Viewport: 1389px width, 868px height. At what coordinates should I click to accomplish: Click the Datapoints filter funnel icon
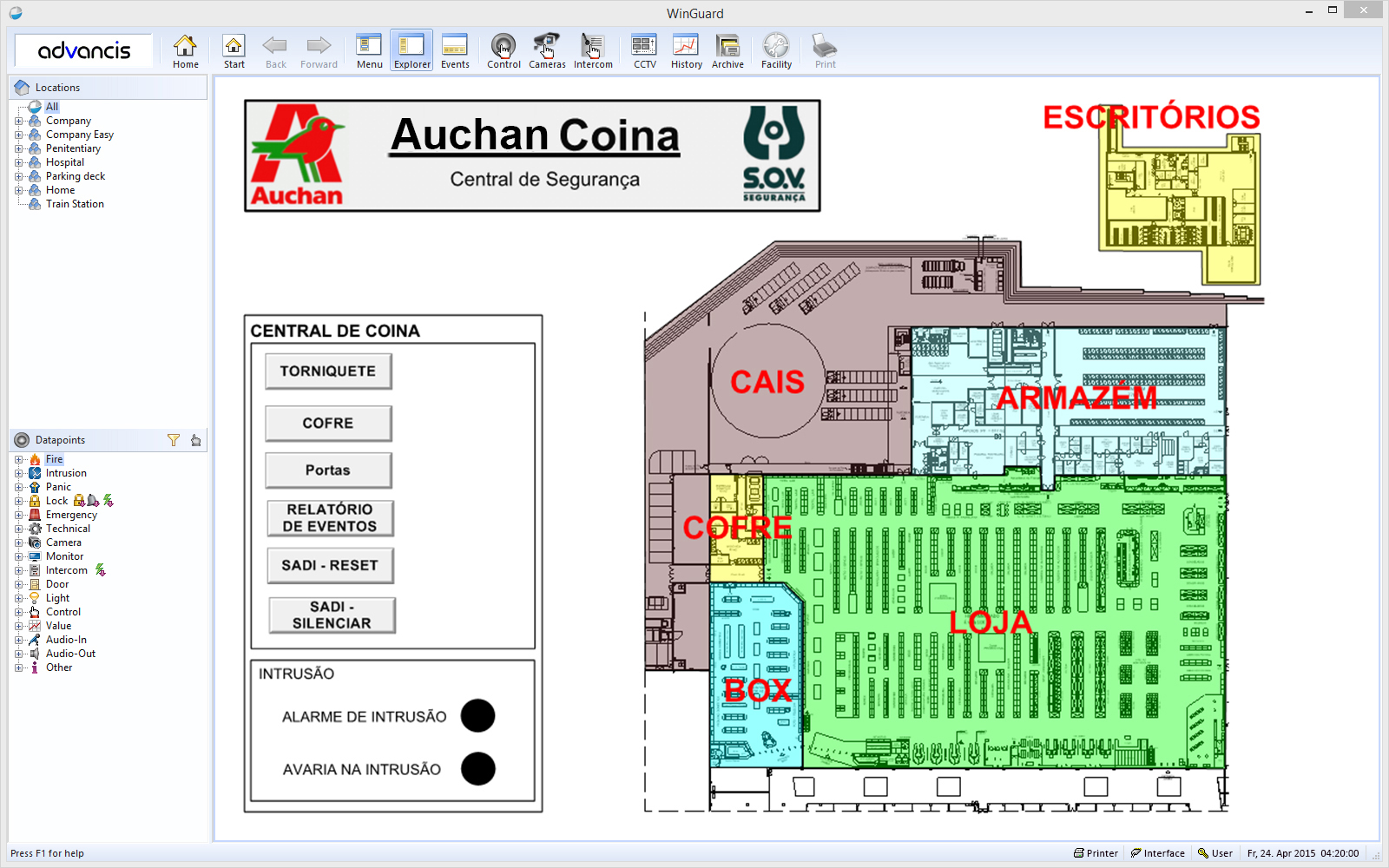tap(174, 440)
